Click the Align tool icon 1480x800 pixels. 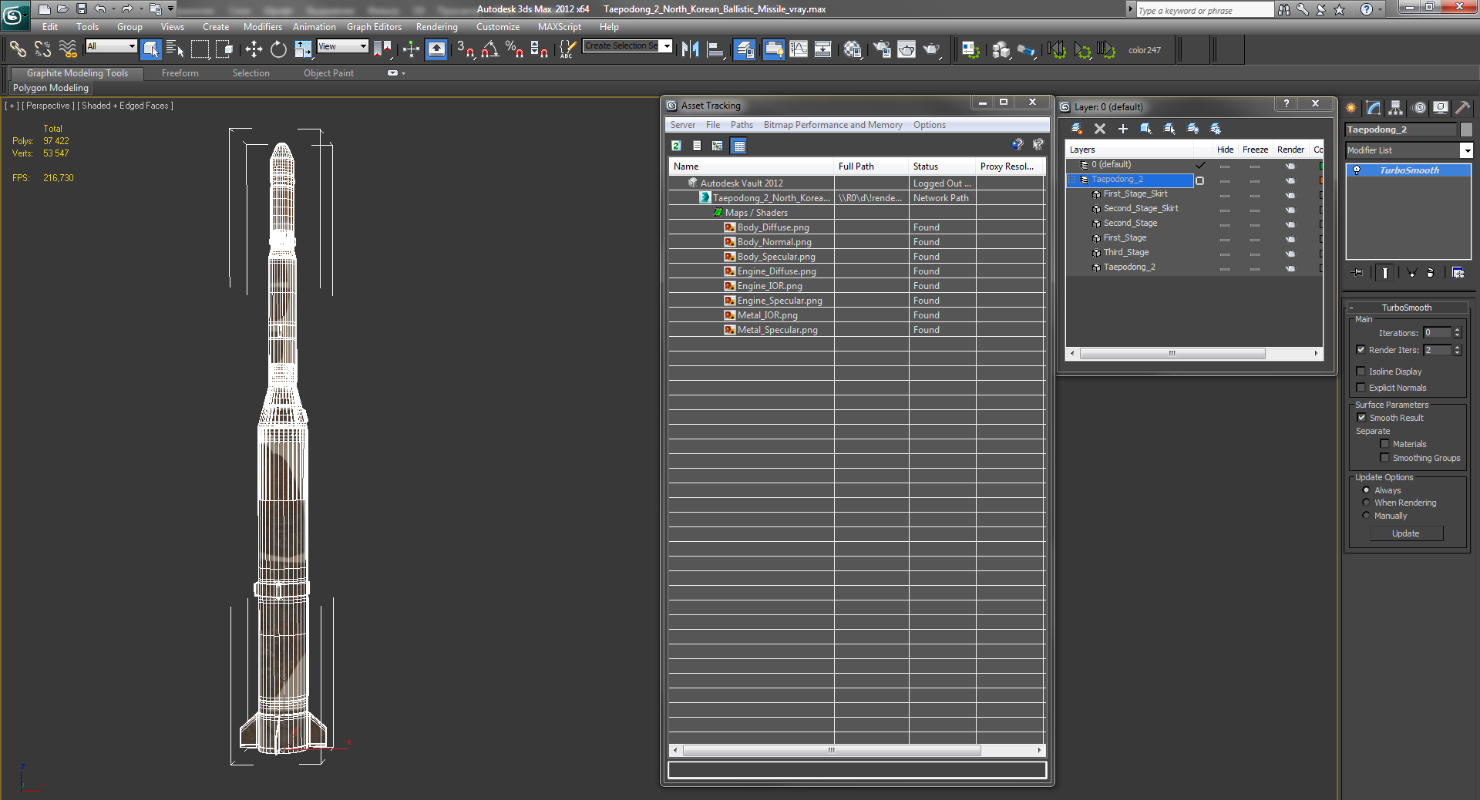point(714,48)
